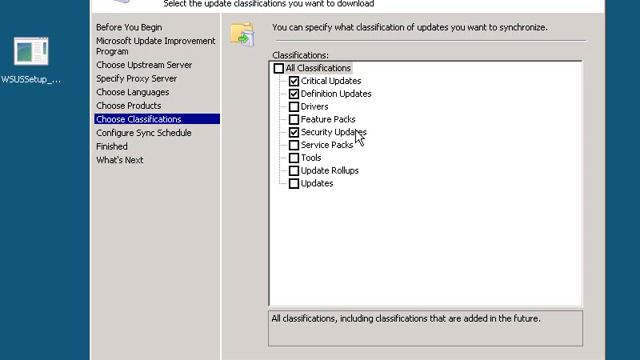The width and height of the screenshot is (640, 360).
Task: Click the Tools label in classifications
Action: click(311, 158)
